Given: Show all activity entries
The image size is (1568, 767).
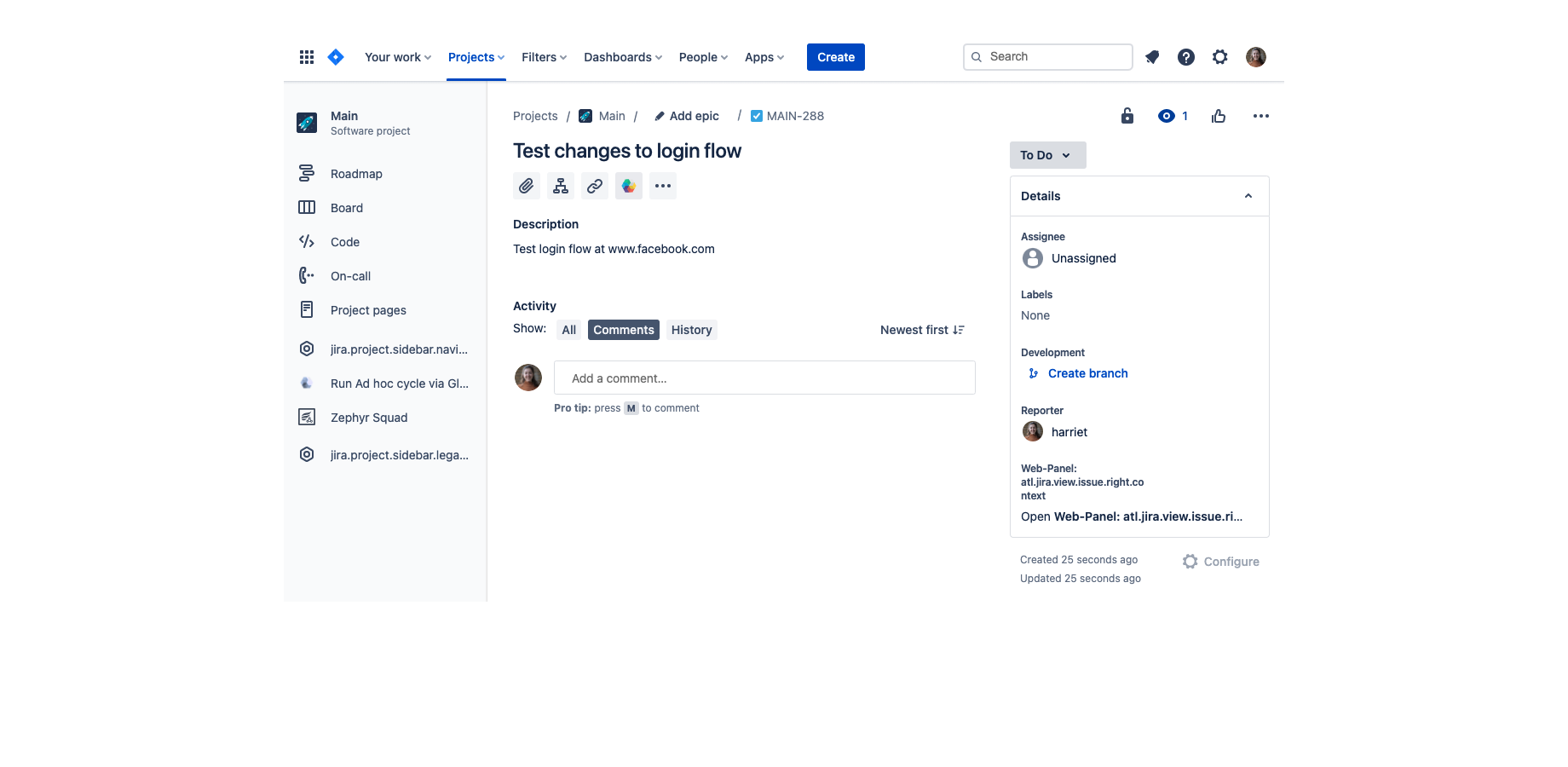Looking at the screenshot, I should tap(568, 329).
